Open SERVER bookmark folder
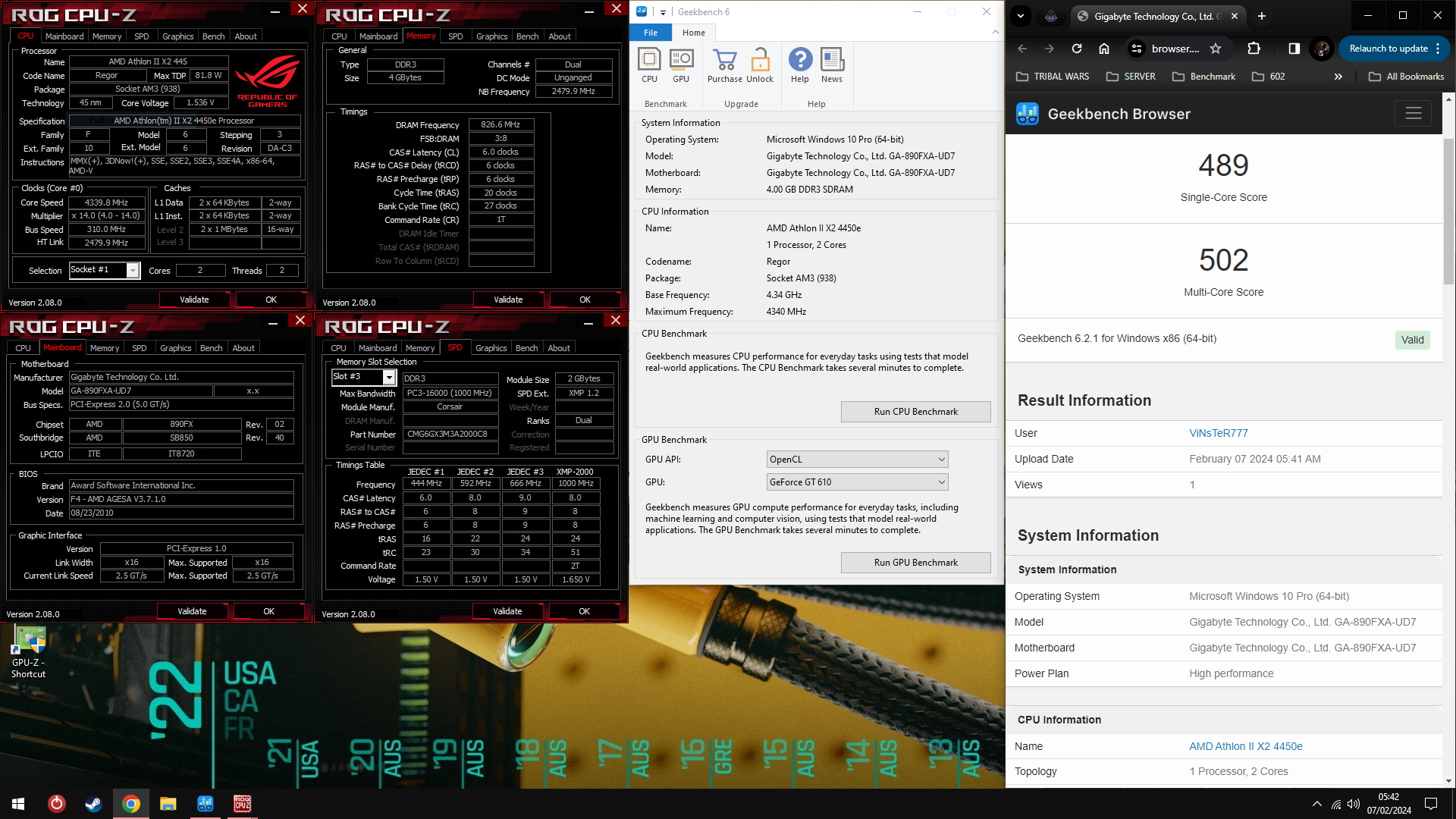The image size is (1456, 819). click(x=1131, y=77)
